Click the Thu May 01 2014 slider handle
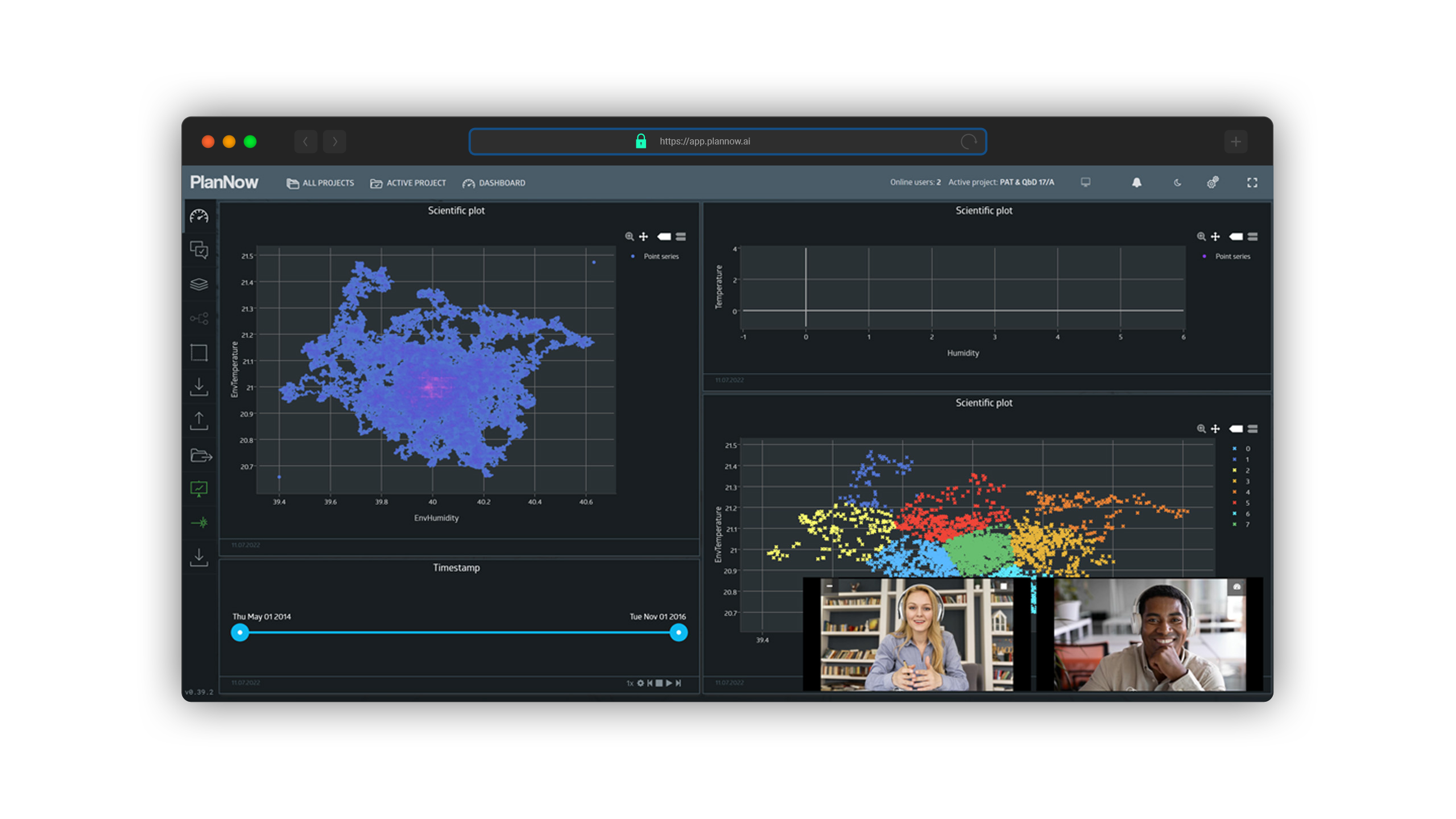 [240, 632]
